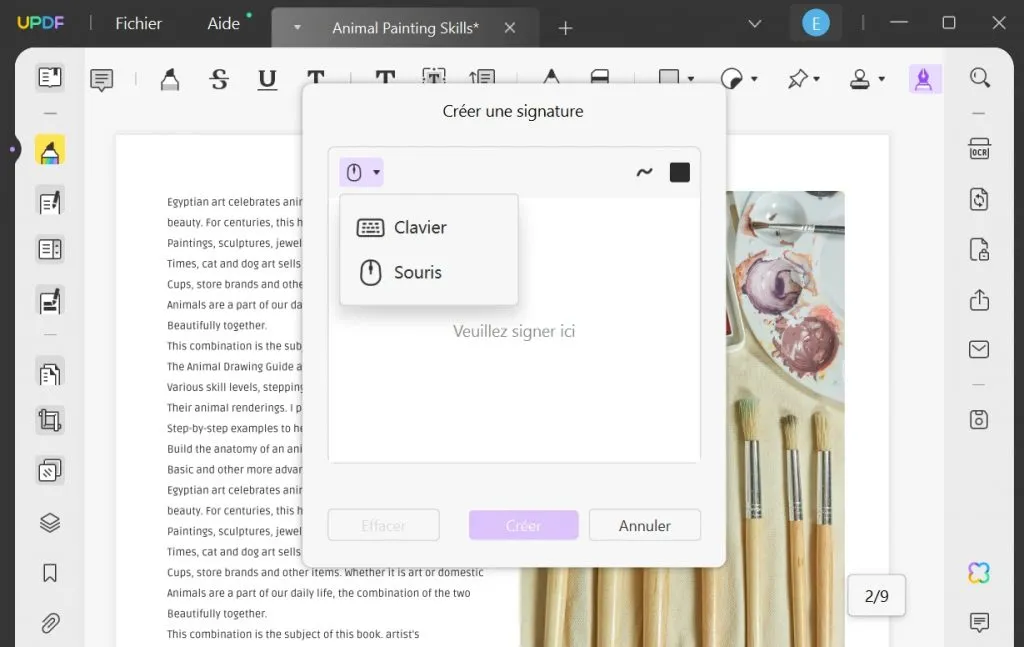Open the Fichier menu
This screenshot has width=1024, height=647.
(x=138, y=24)
